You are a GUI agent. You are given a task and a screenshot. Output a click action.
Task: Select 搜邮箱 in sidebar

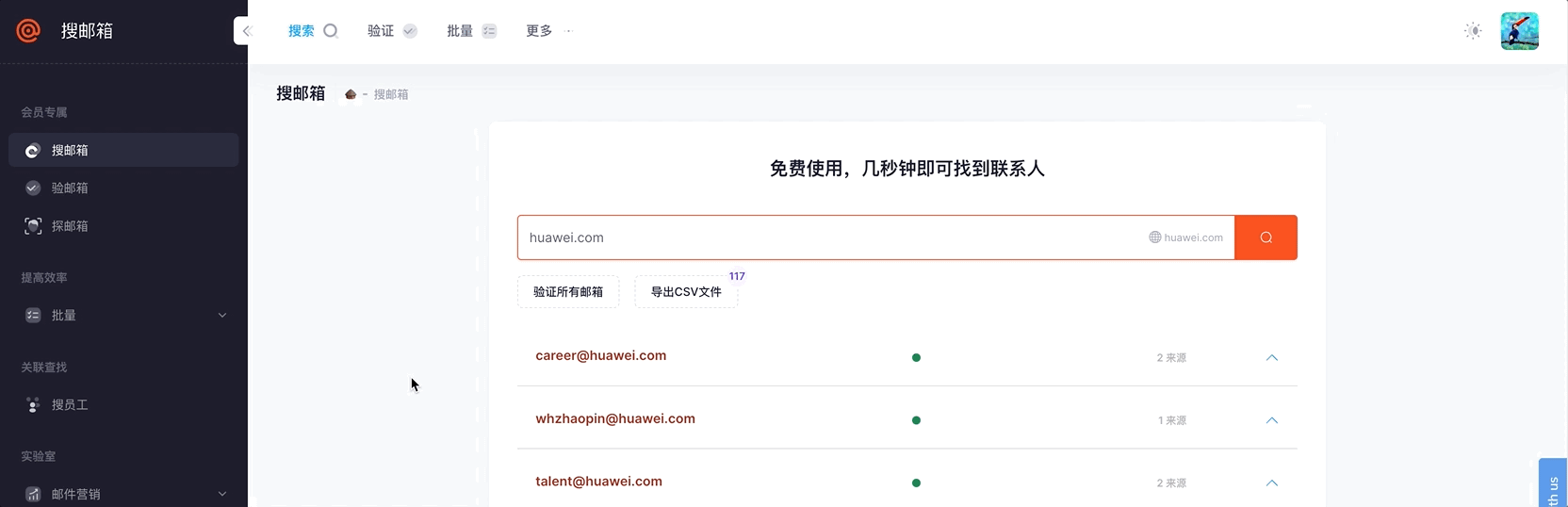(123, 150)
